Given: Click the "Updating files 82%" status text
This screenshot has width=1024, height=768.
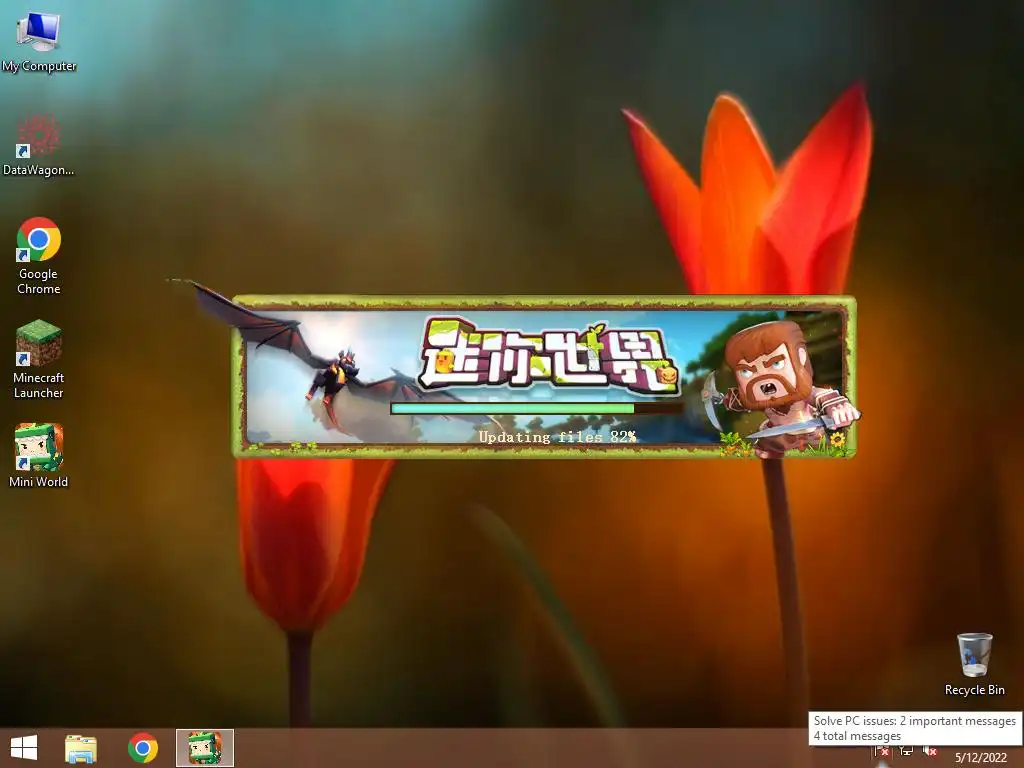Looking at the screenshot, I should pyautogui.click(x=557, y=437).
